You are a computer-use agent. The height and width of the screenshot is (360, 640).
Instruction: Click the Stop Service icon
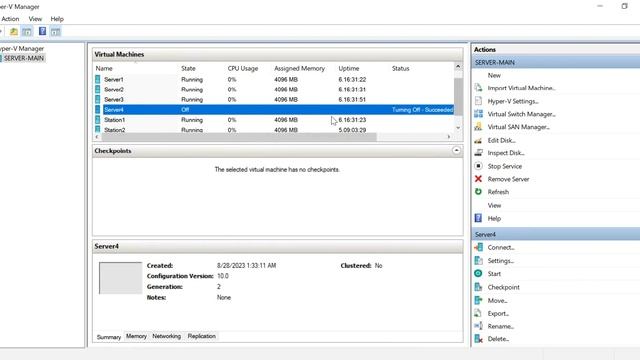point(478,166)
